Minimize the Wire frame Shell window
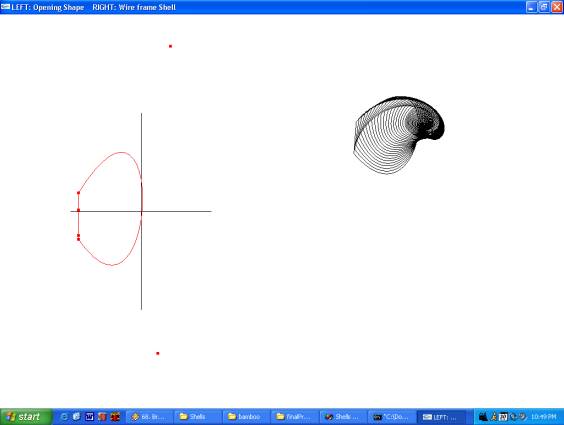 [532, 7]
